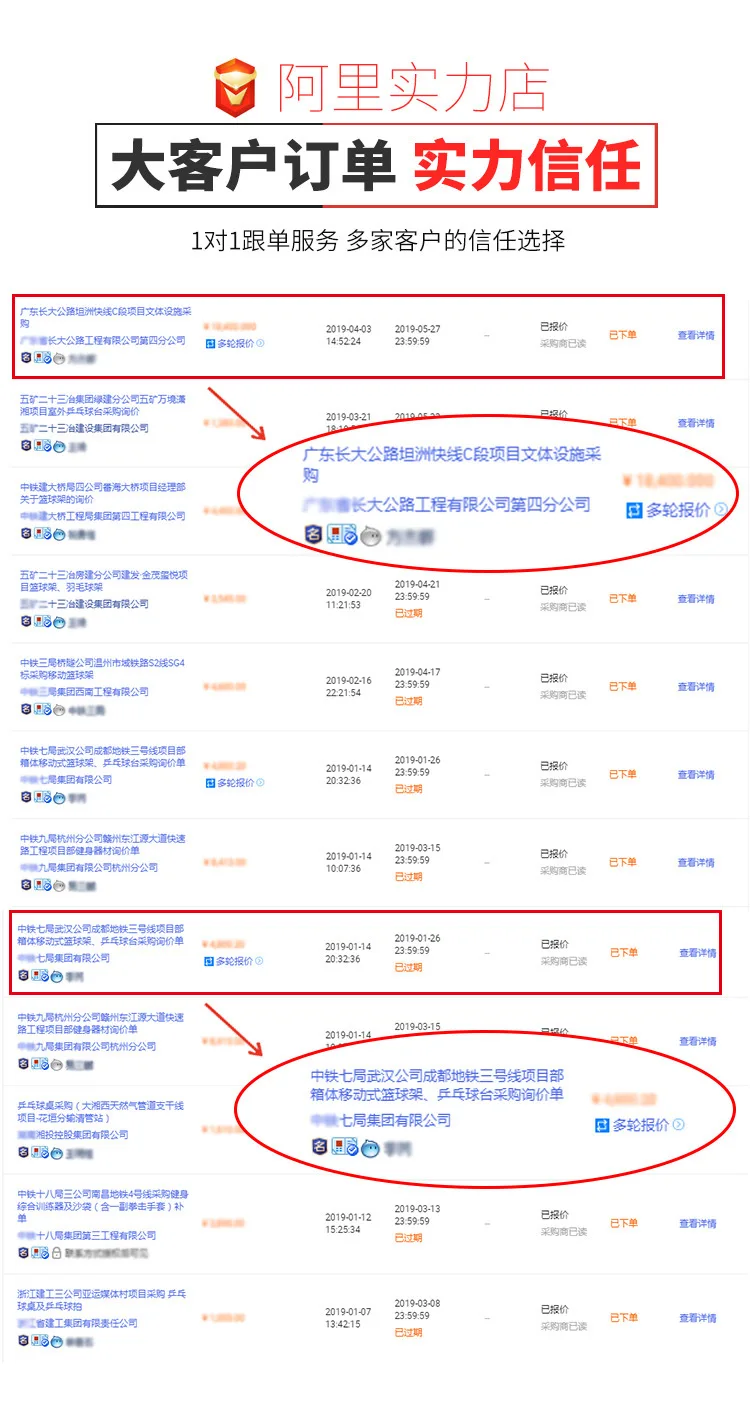750x1411 pixels.
Task: Click large Wangwang icon in enlarged 广东长大 callout
Action: [x=371, y=536]
